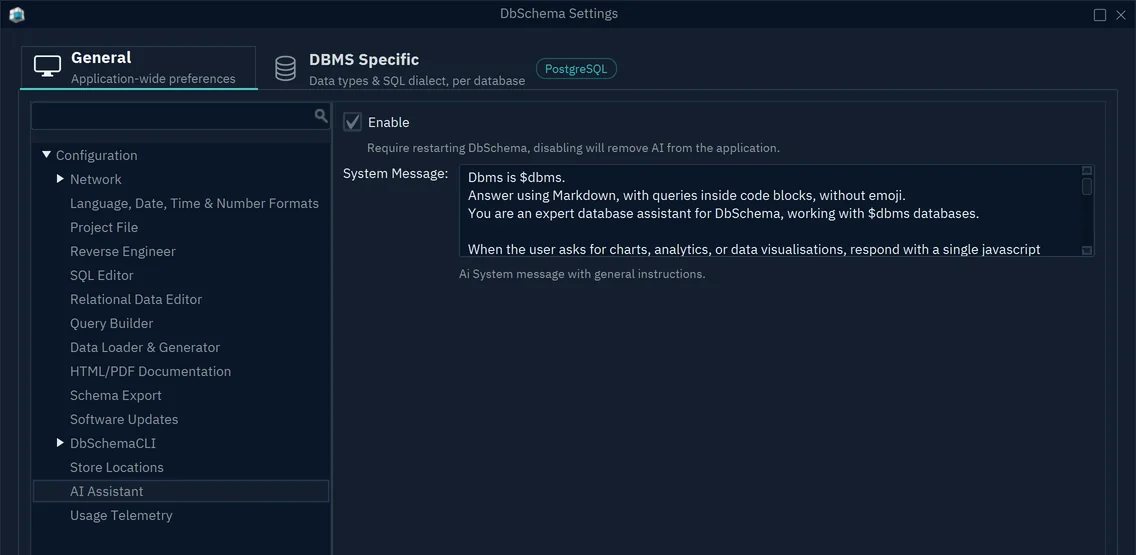This screenshot has width=1136, height=555.
Task: Click the 'Require restarting DbSchema' note
Action: (573, 148)
